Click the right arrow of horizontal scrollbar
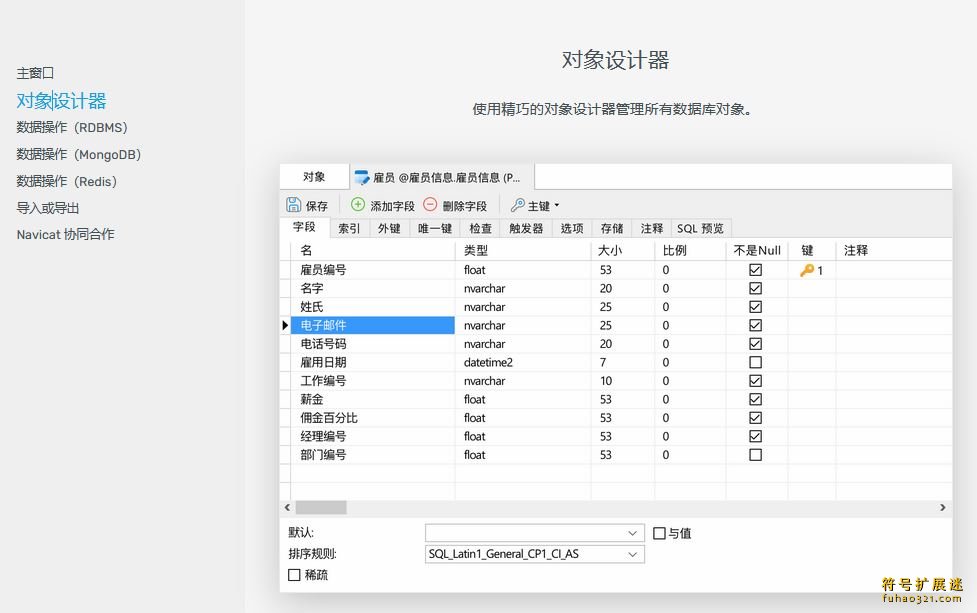The width and height of the screenshot is (977, 613). pyautogui.click(x=942, y=508)
